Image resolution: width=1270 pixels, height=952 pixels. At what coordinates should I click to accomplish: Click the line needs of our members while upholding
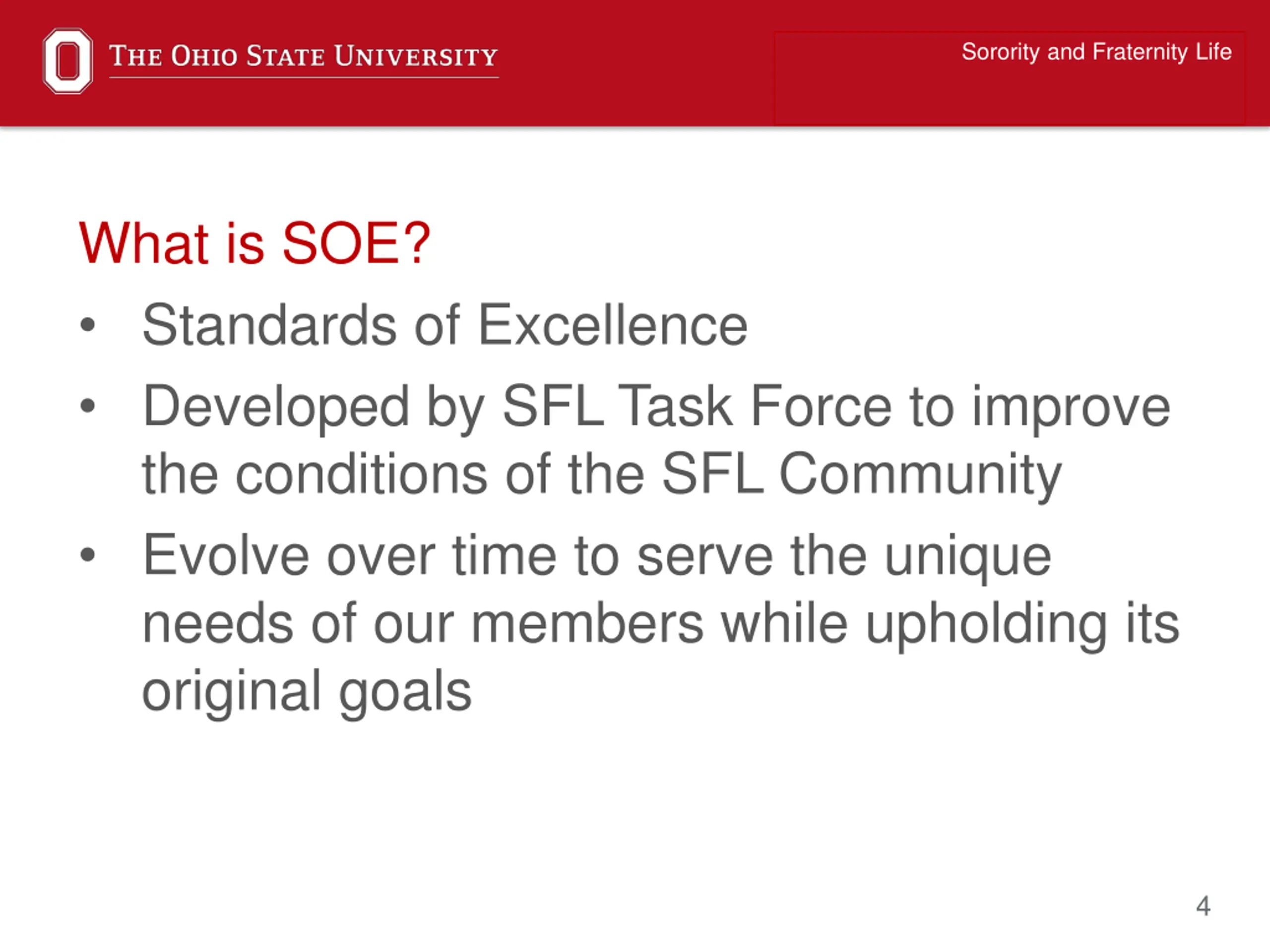pos(661,624)
